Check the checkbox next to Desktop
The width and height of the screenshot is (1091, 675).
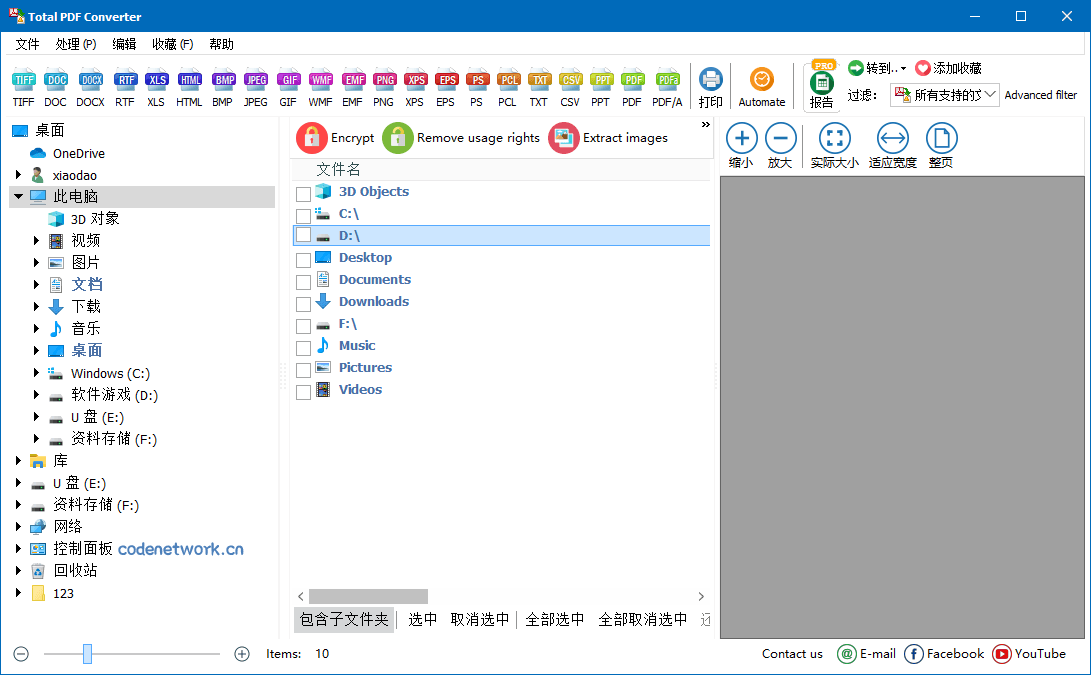tap(304, 258)
